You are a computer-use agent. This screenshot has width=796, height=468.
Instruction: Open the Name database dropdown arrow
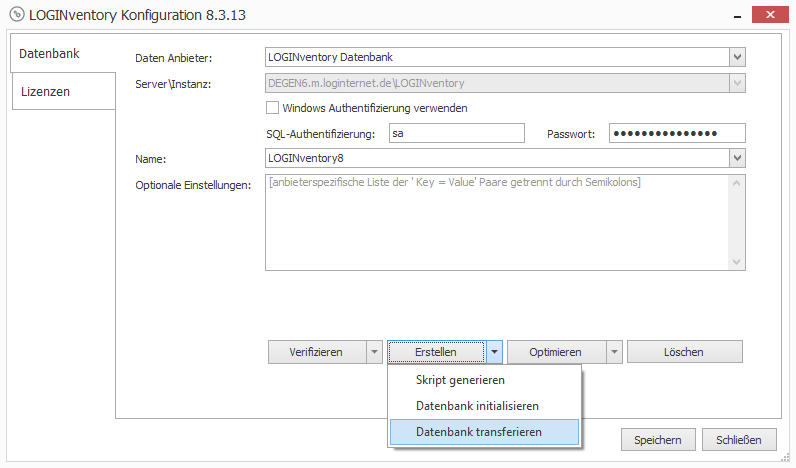click(x=737, y=158)
